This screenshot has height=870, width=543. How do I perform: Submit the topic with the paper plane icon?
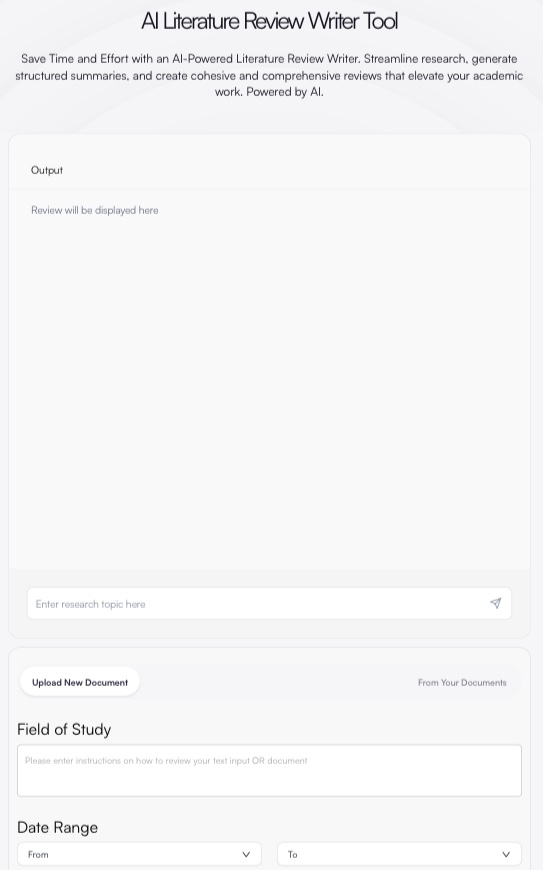[495, 603]
